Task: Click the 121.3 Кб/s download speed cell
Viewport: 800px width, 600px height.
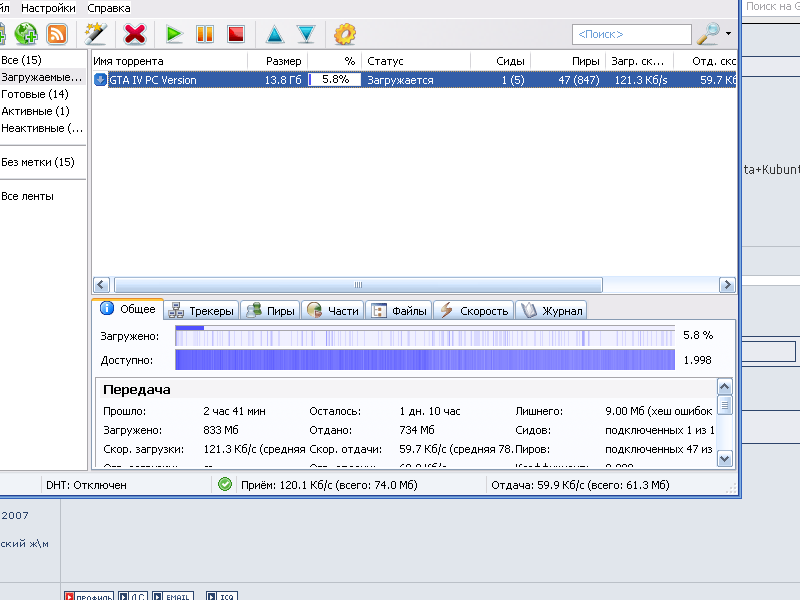Action: pos(641,80)
